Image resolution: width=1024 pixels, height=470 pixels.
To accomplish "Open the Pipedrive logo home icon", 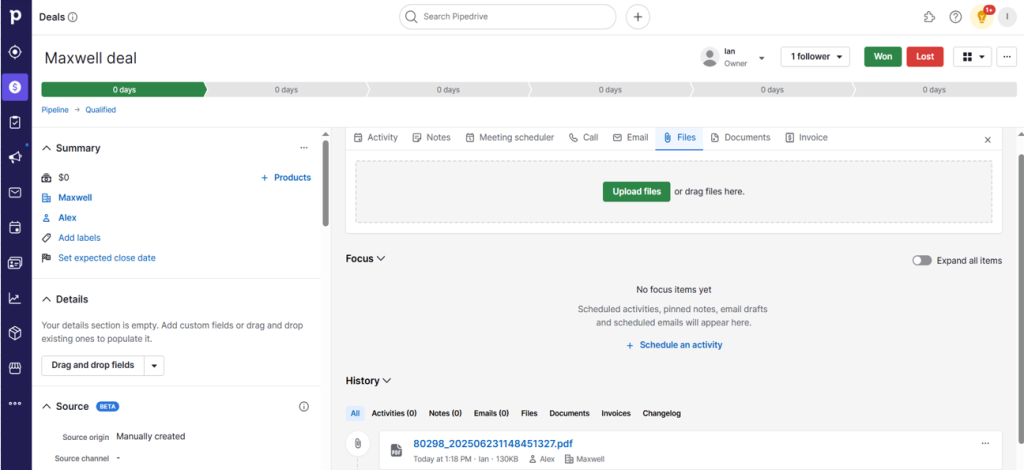I will coord(15,16).
